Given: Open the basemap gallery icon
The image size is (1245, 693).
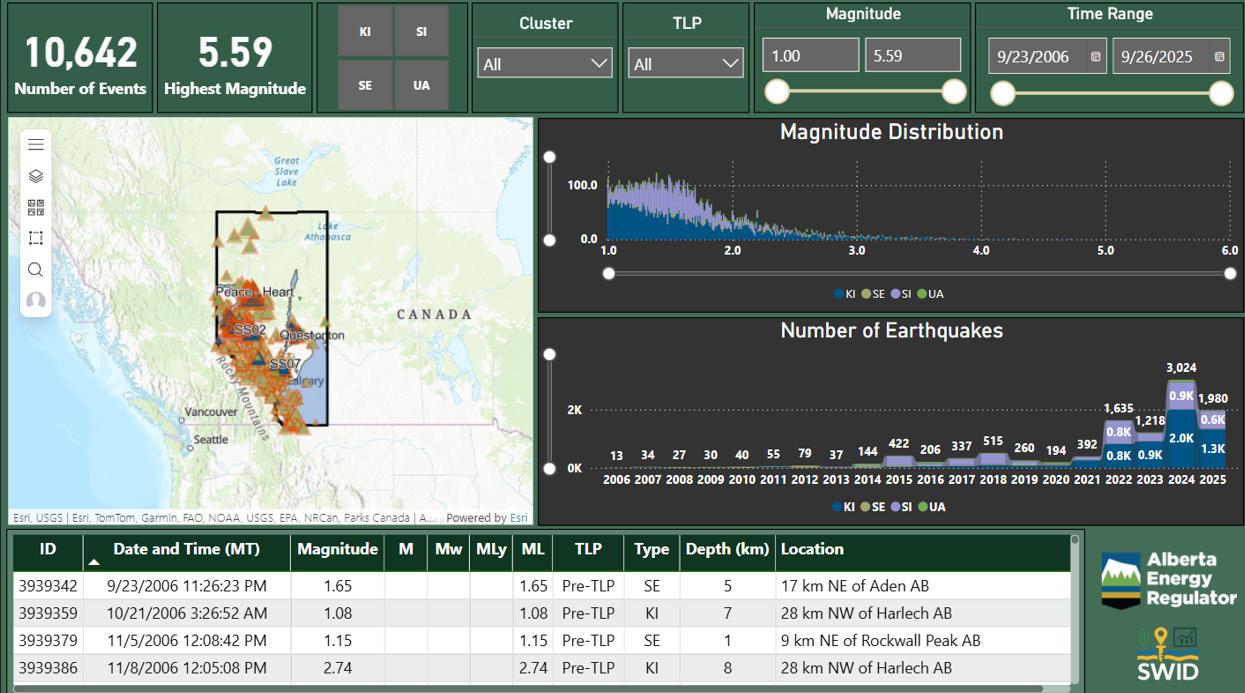Looking at the screenshot, I should click(x=36, y=207).
